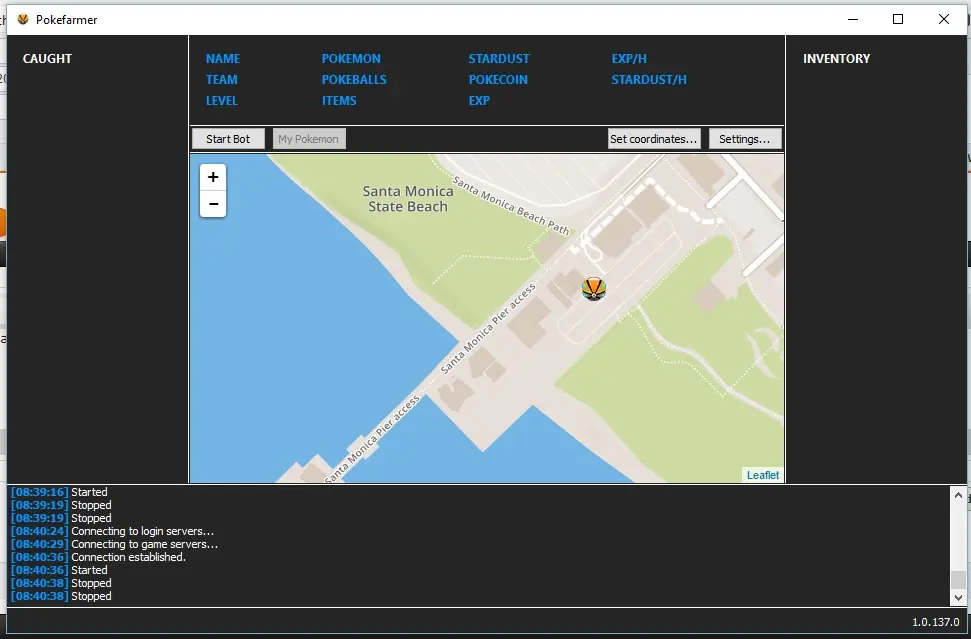Click the Santa Monica Beach Path label
971x639 pixels.
[511, 206]
